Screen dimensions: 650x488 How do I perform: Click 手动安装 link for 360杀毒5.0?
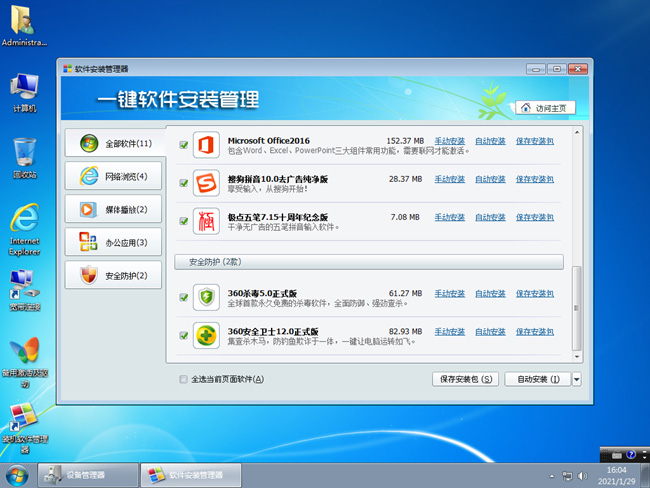tap(449, 294)
